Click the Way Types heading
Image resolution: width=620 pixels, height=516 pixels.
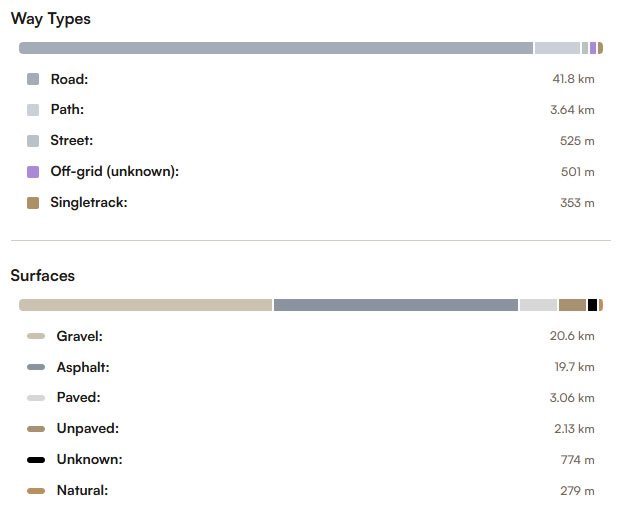tap(50, 19)
